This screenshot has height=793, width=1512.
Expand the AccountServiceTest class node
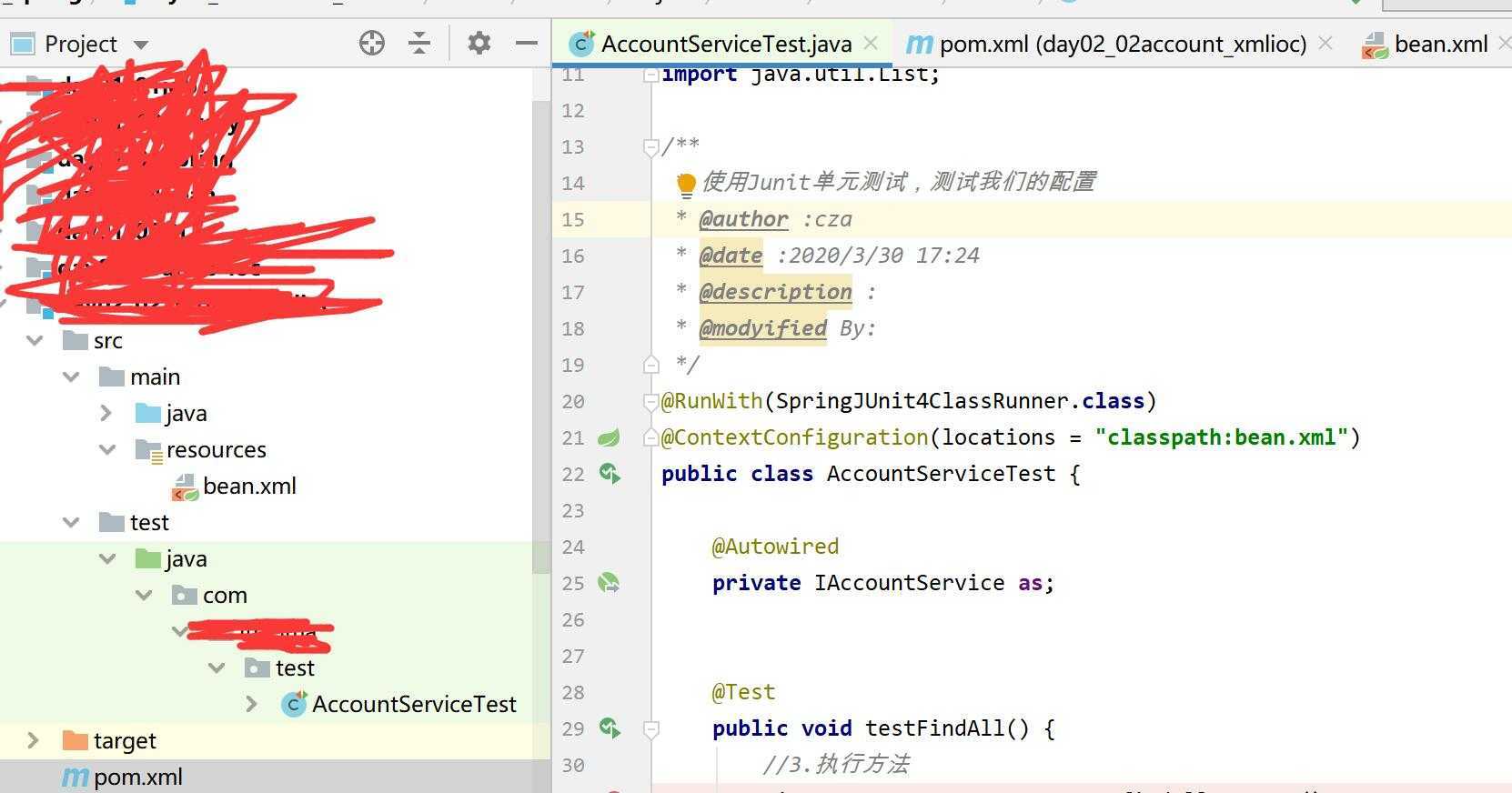(252, 704)
